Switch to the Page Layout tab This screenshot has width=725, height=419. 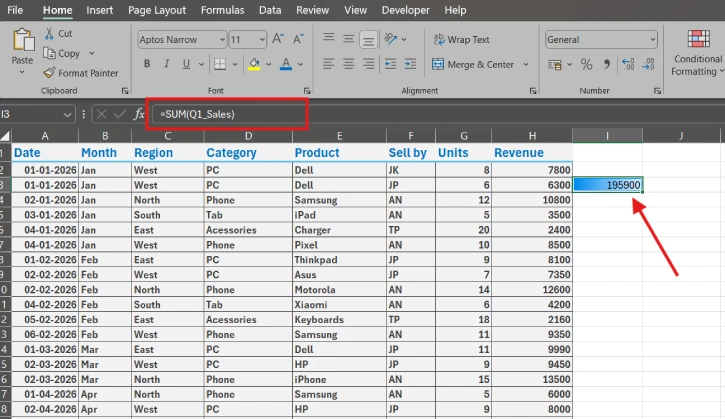[x=157, y=10]
